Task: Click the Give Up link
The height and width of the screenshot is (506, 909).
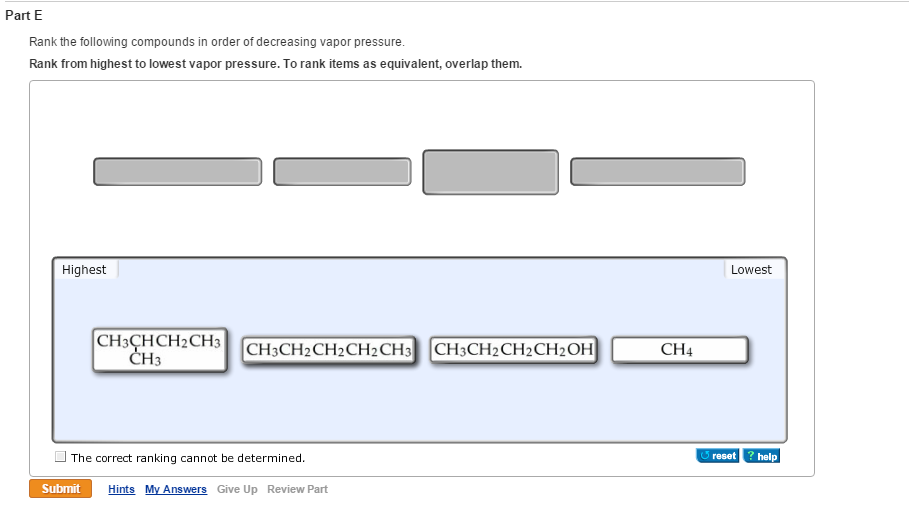Action: [x=237, y=489]
